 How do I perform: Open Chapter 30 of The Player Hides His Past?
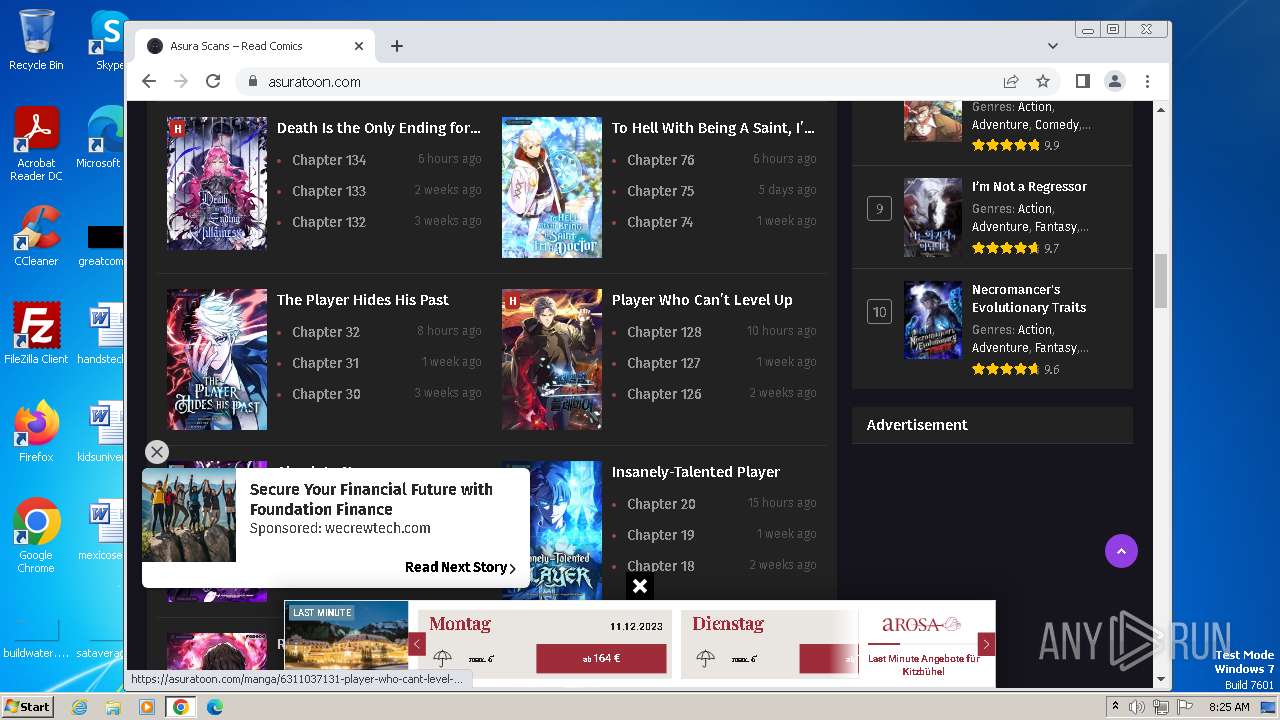coord(326,394)
